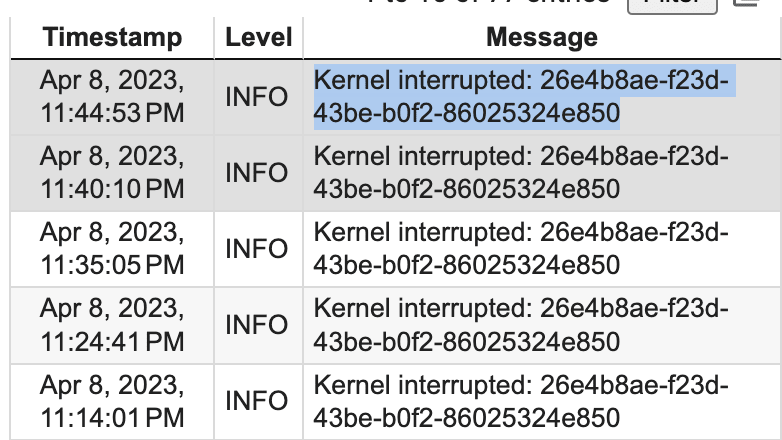Image resolution: width=782 pixels, height=440 pixels.
Task: Click the 11:40:10 PM timestamp cell
Action: coord(112,173)
